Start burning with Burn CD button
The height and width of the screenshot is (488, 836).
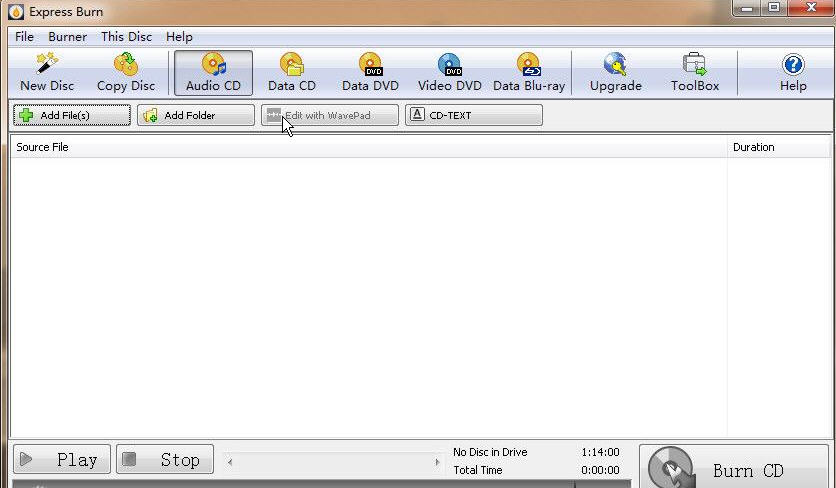click(735, 470)
